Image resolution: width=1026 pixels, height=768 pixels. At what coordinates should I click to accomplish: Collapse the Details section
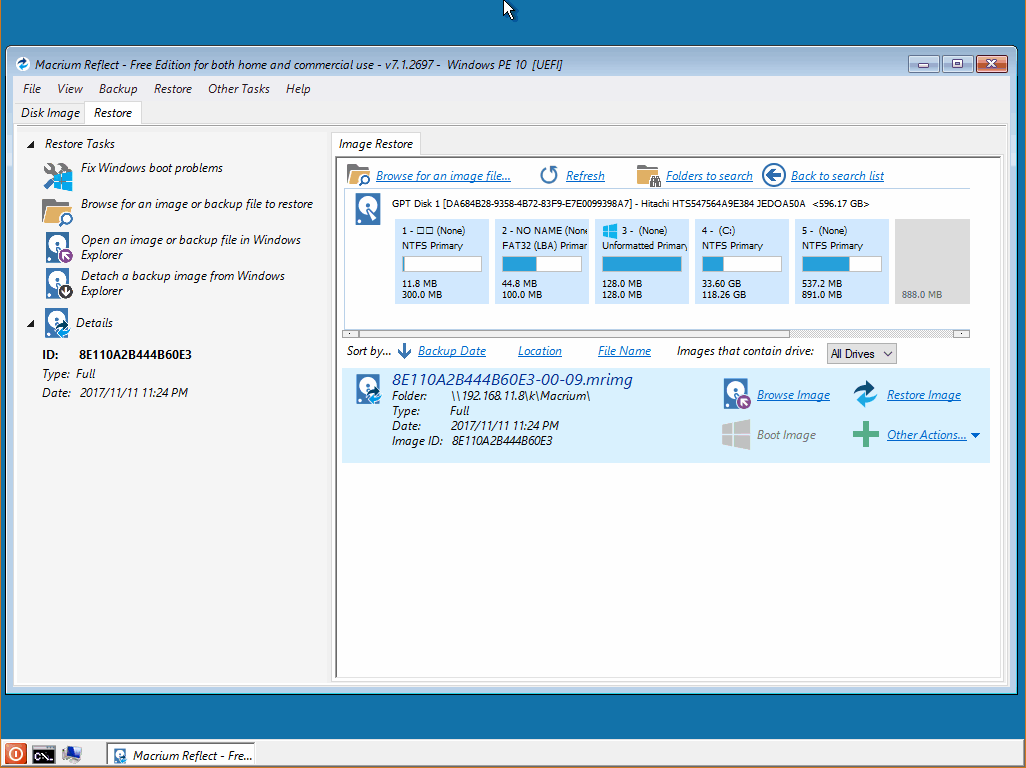click(30, 323)
